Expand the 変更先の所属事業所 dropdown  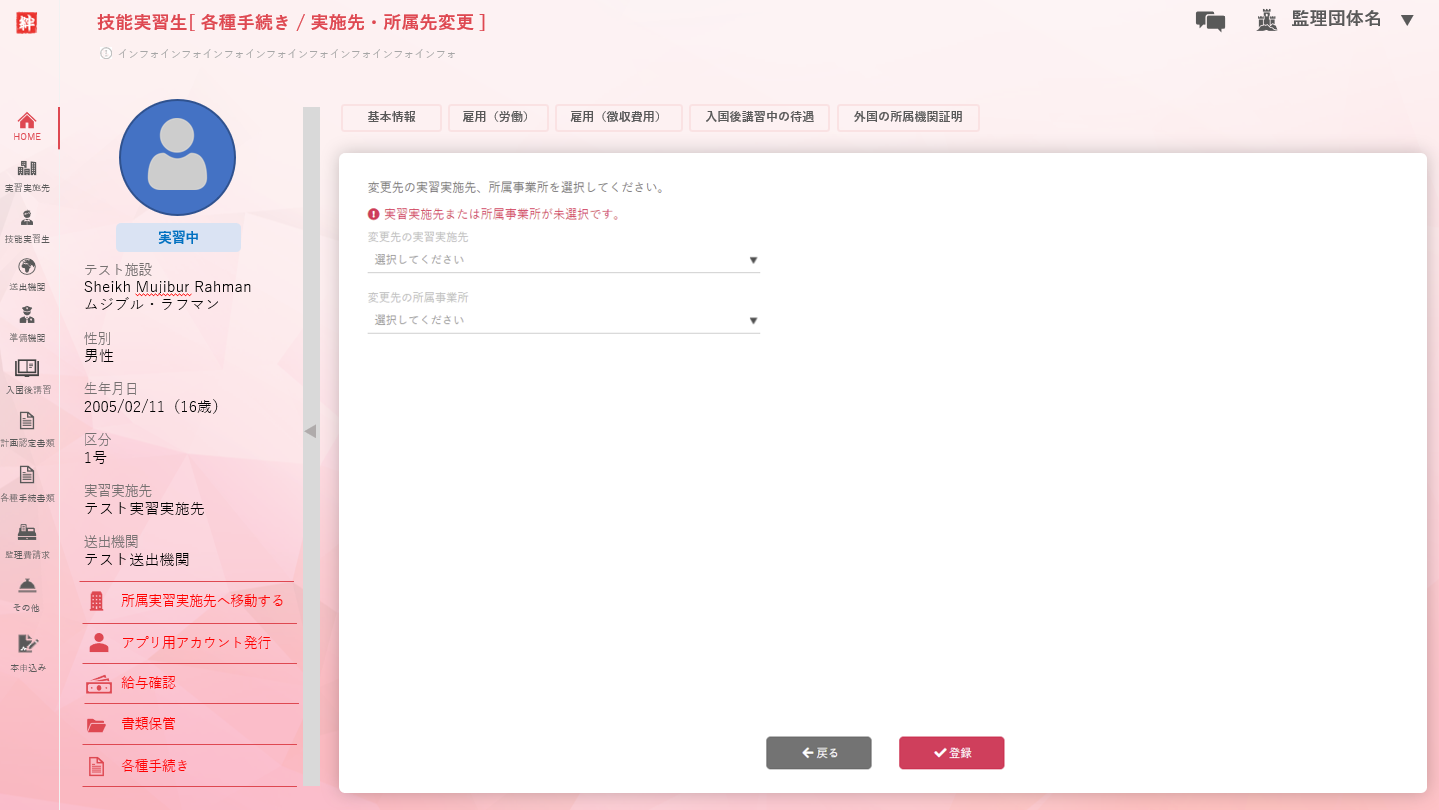(563, 321)
